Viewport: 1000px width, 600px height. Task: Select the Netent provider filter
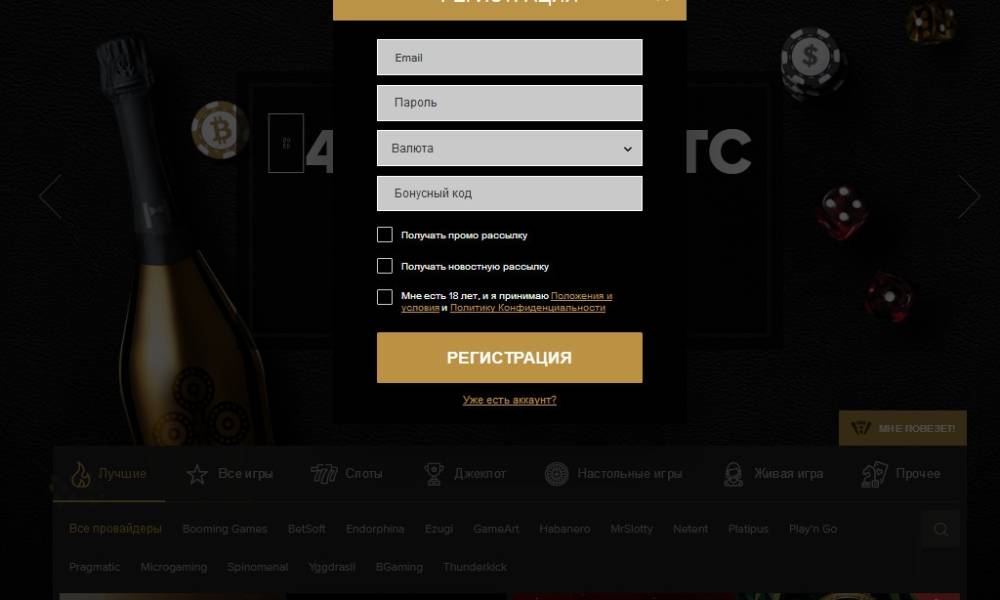click(690, 529)
